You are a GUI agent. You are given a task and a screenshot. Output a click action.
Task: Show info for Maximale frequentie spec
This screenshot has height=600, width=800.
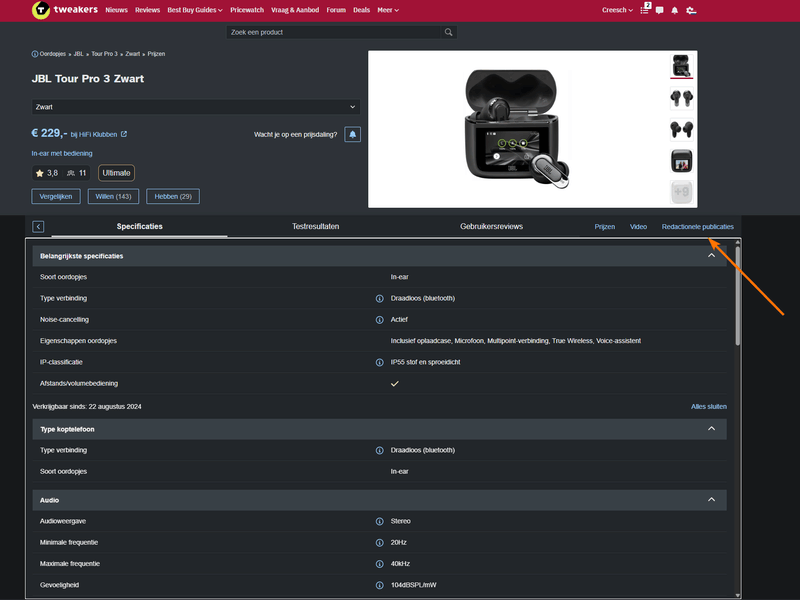380,564
